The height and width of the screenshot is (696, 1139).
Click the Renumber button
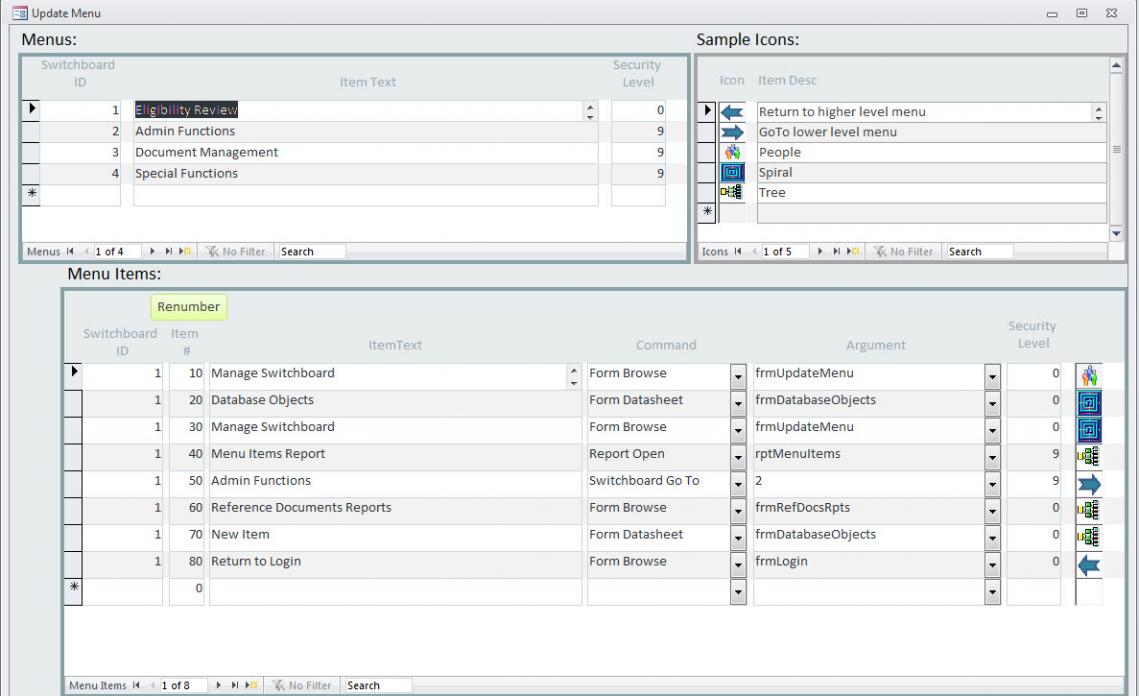pos(189,307)
